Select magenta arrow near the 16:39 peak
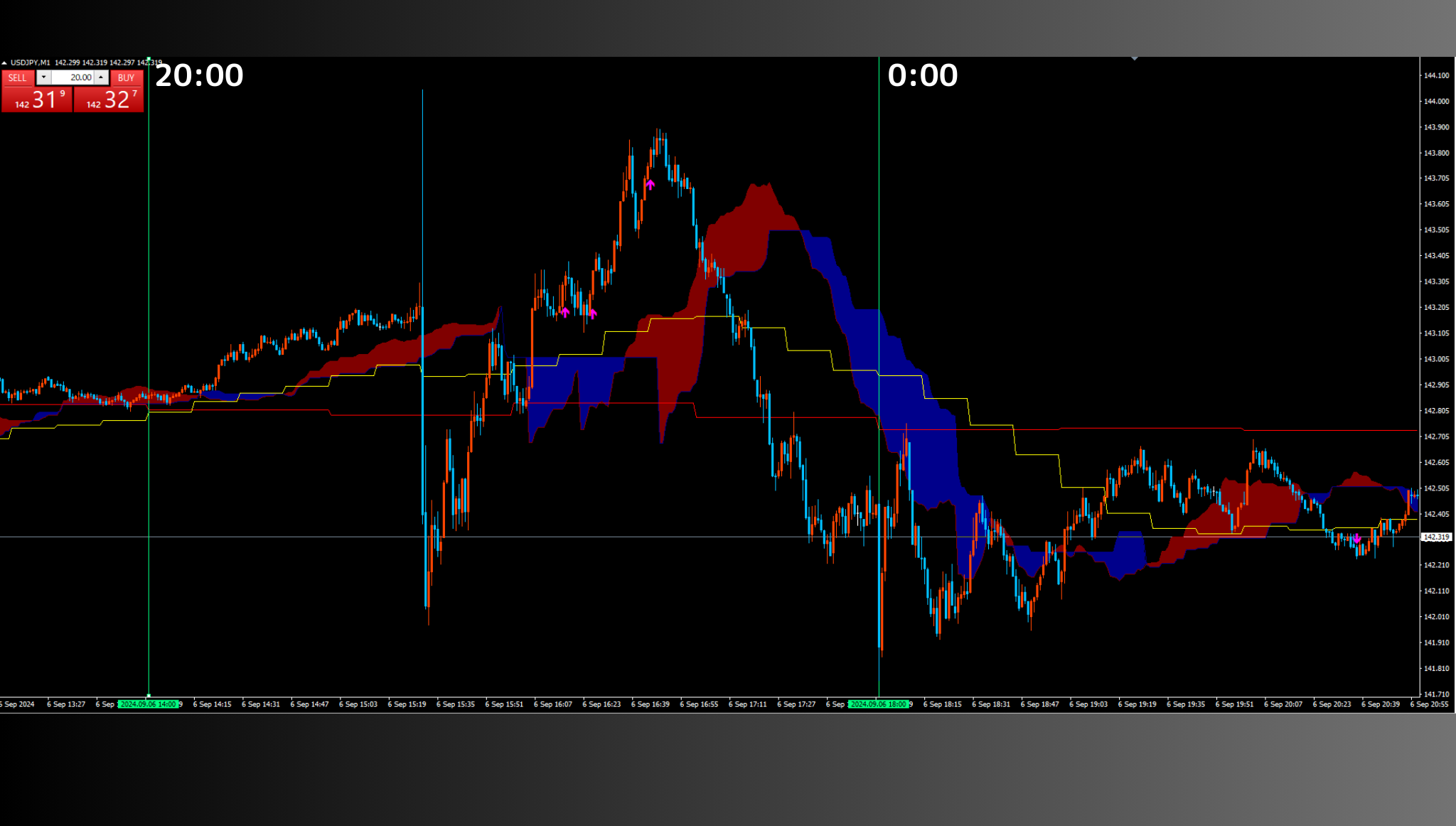The width and height of the screenshot is (1456, 826). coord(650,185)
